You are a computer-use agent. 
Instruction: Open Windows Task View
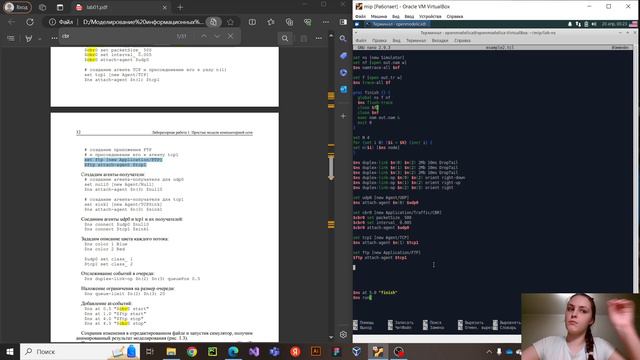(x=150, y=351)
